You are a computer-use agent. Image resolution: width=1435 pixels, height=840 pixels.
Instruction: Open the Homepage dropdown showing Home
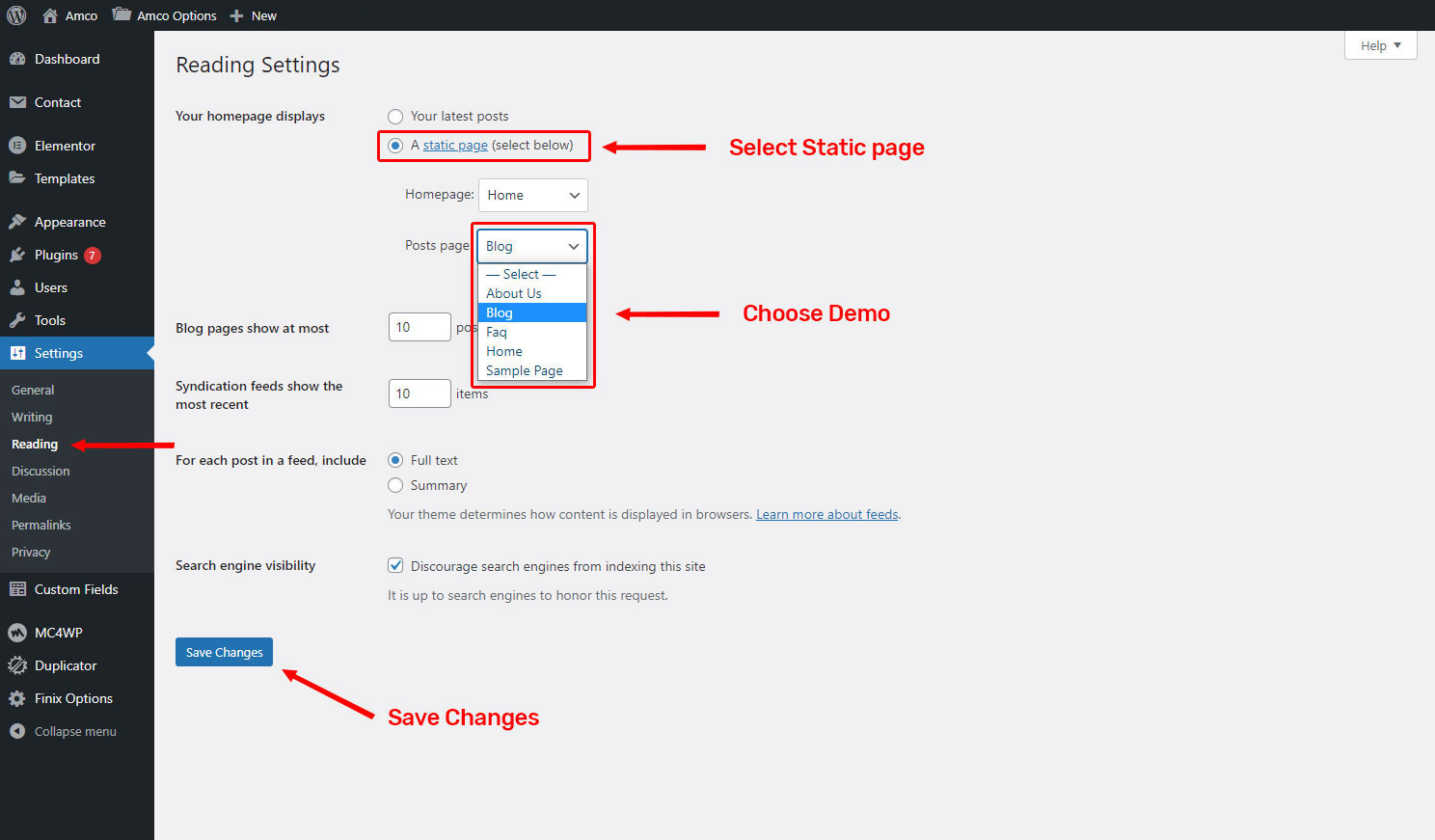(532, 195)
